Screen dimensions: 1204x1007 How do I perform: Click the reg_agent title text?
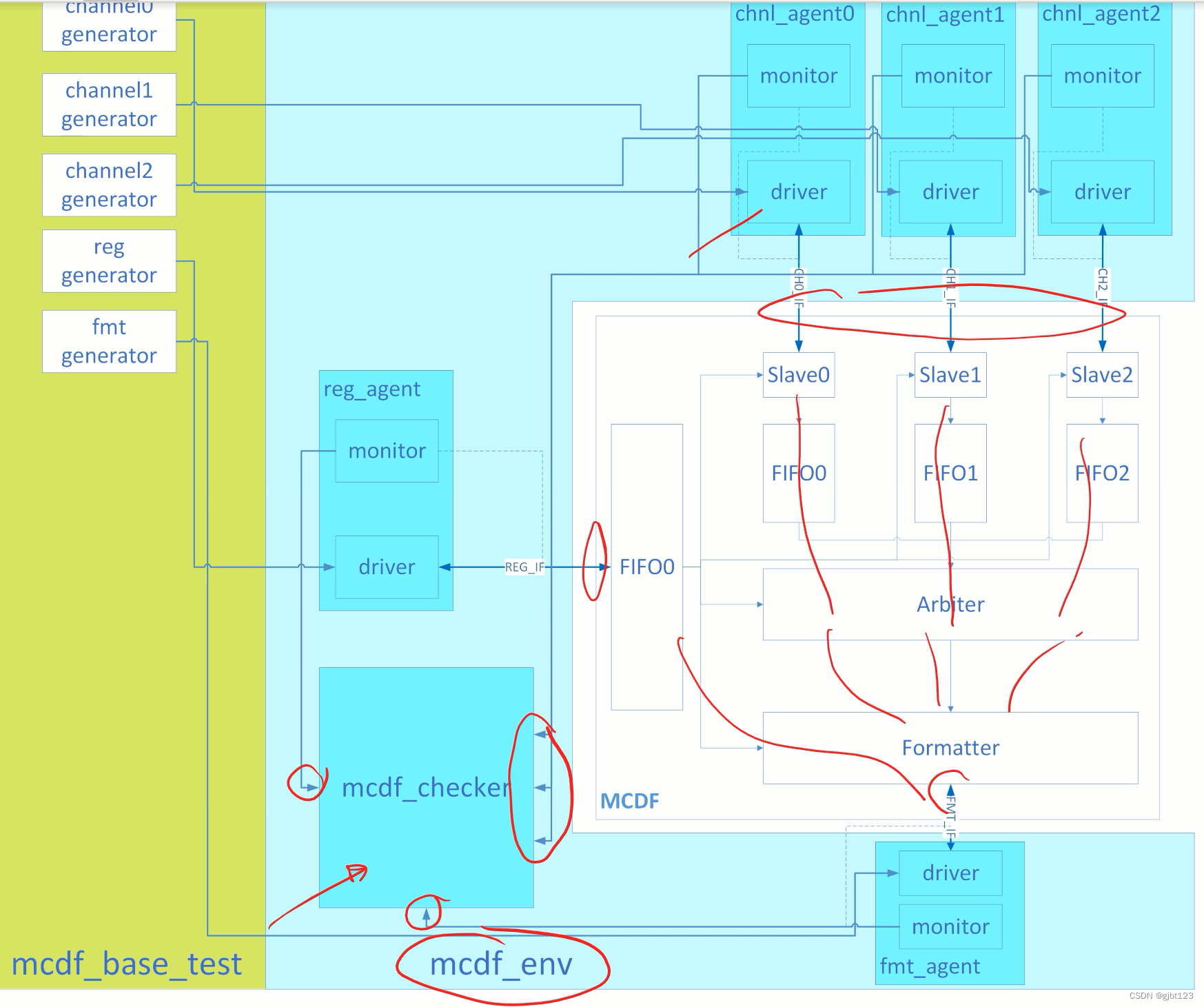tap(372, 389)
